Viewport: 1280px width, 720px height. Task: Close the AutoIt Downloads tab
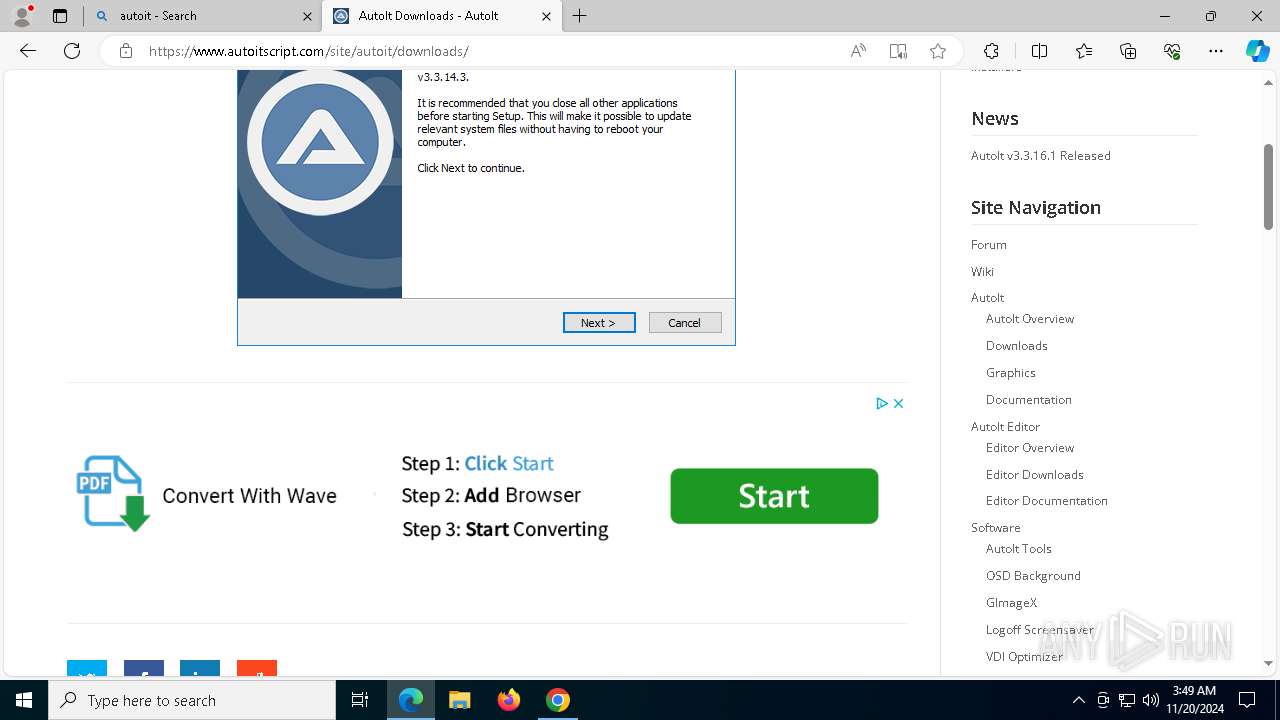(x=546, y=16)
